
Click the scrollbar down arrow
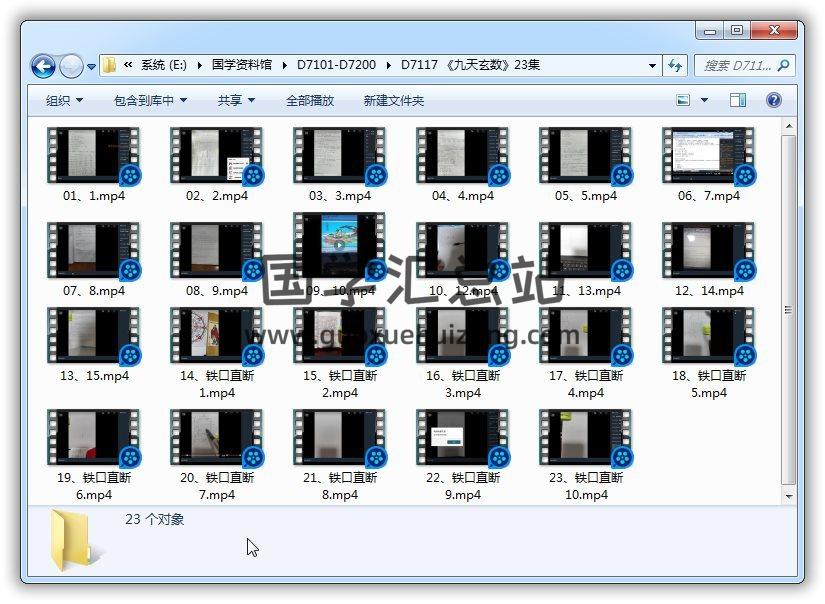point(789,496)
